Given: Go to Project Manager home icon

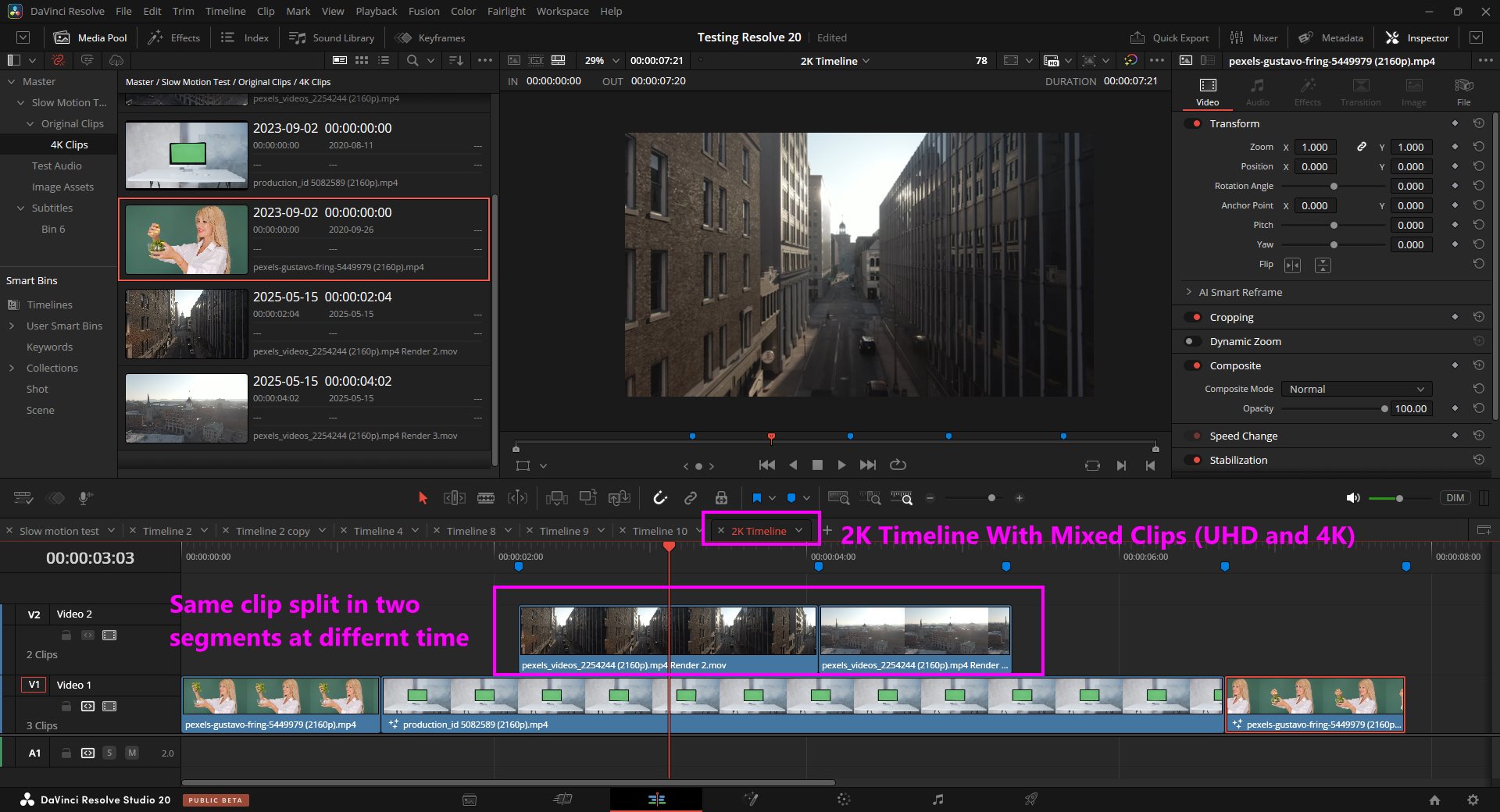Looking at the screenshot, I should pos(1434,800).
